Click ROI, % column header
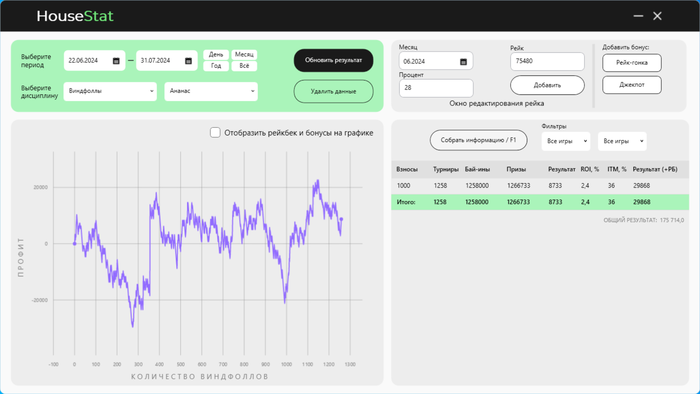This screenshot has width=700, height=394. pyautogui.click(x=590, y=170)
